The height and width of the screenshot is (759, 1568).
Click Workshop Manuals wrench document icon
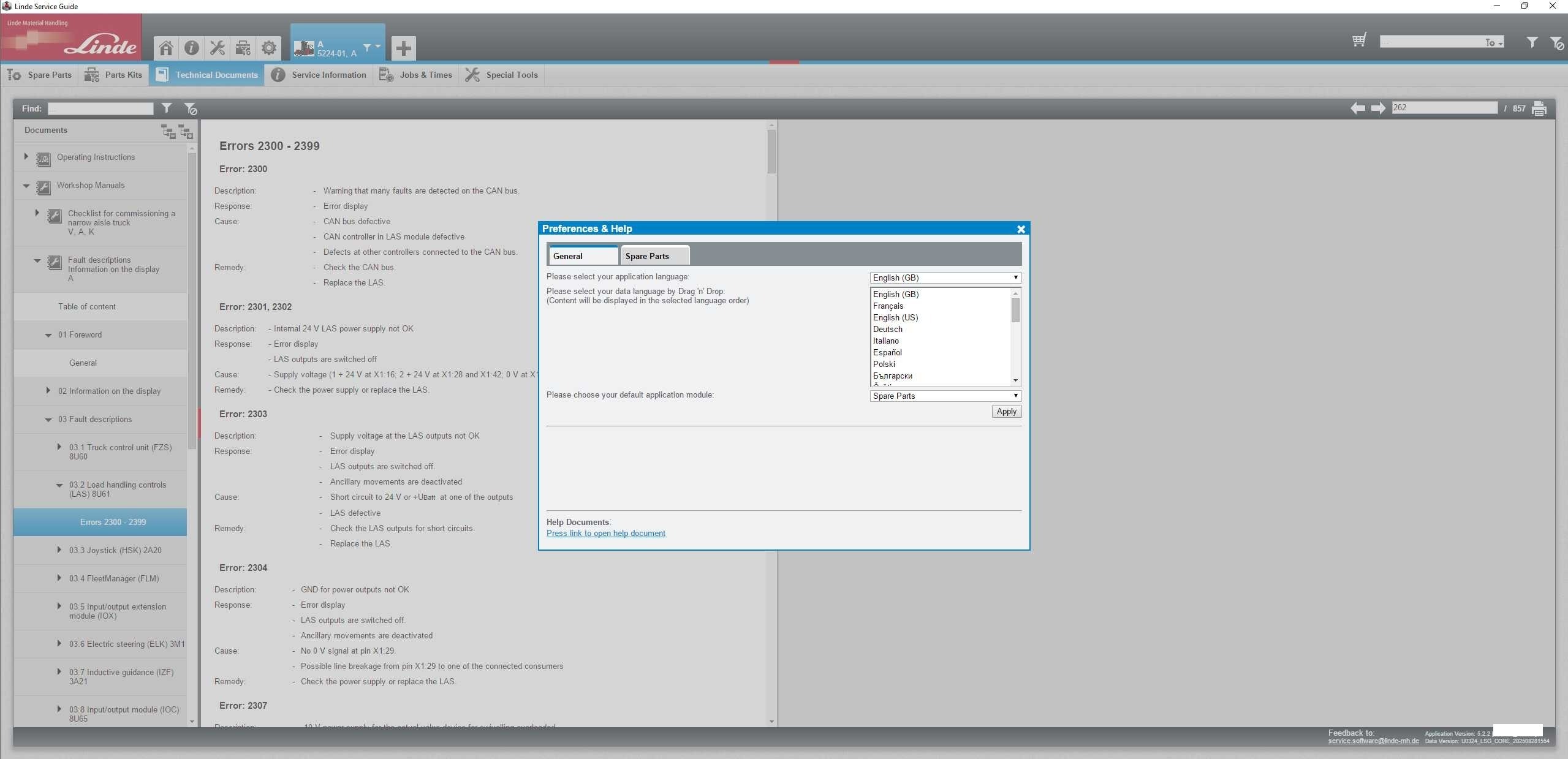coord(43,187)
